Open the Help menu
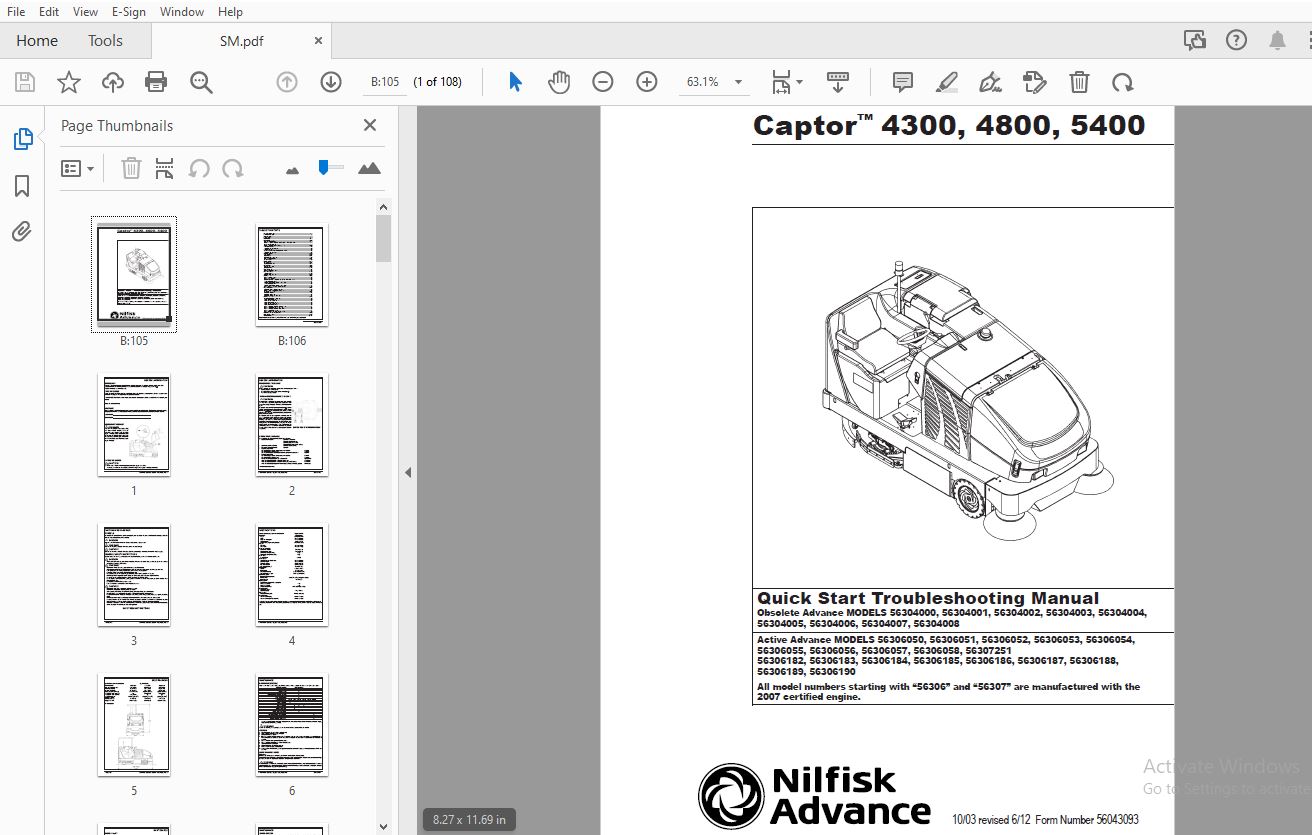This screenshot has height=835, width=1312. click(230, 11)
